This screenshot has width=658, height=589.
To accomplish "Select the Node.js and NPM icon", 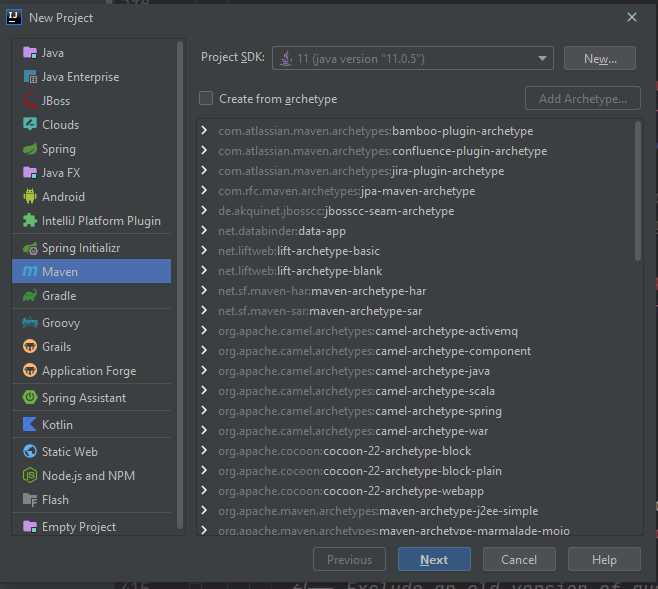I will click(x=30, y=475).
